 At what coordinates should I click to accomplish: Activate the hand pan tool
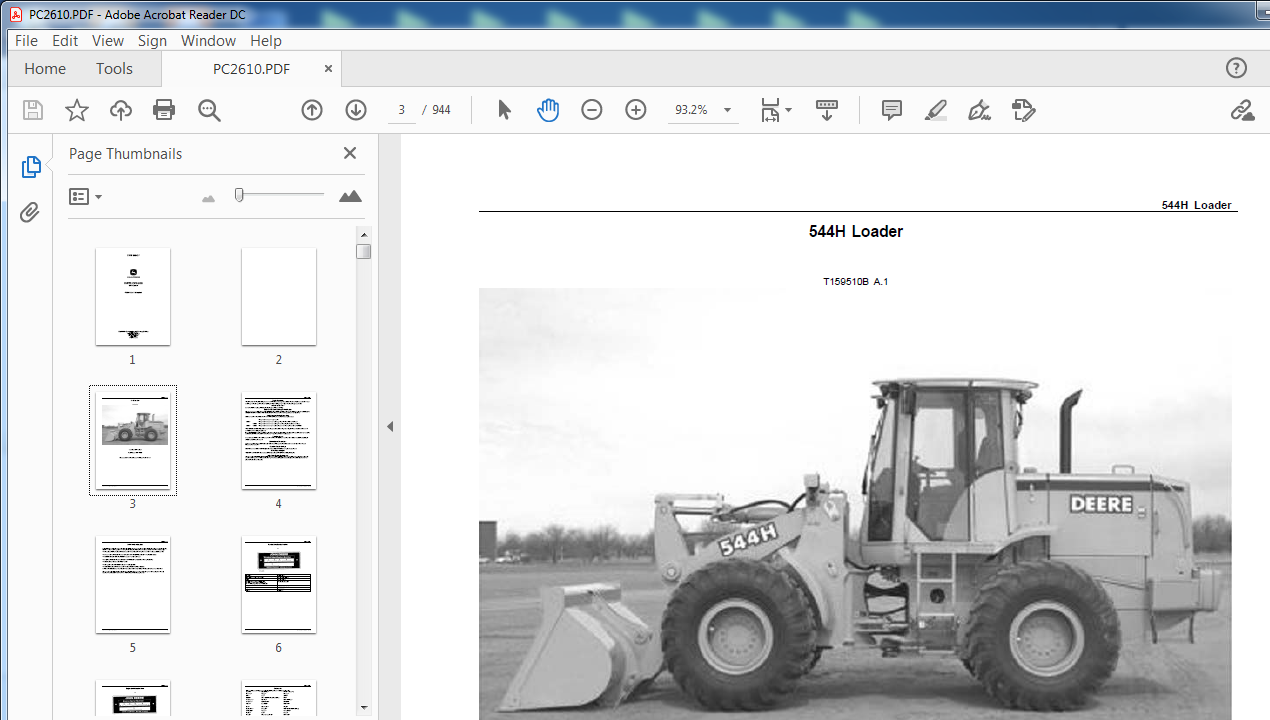(x=548, y=110)
